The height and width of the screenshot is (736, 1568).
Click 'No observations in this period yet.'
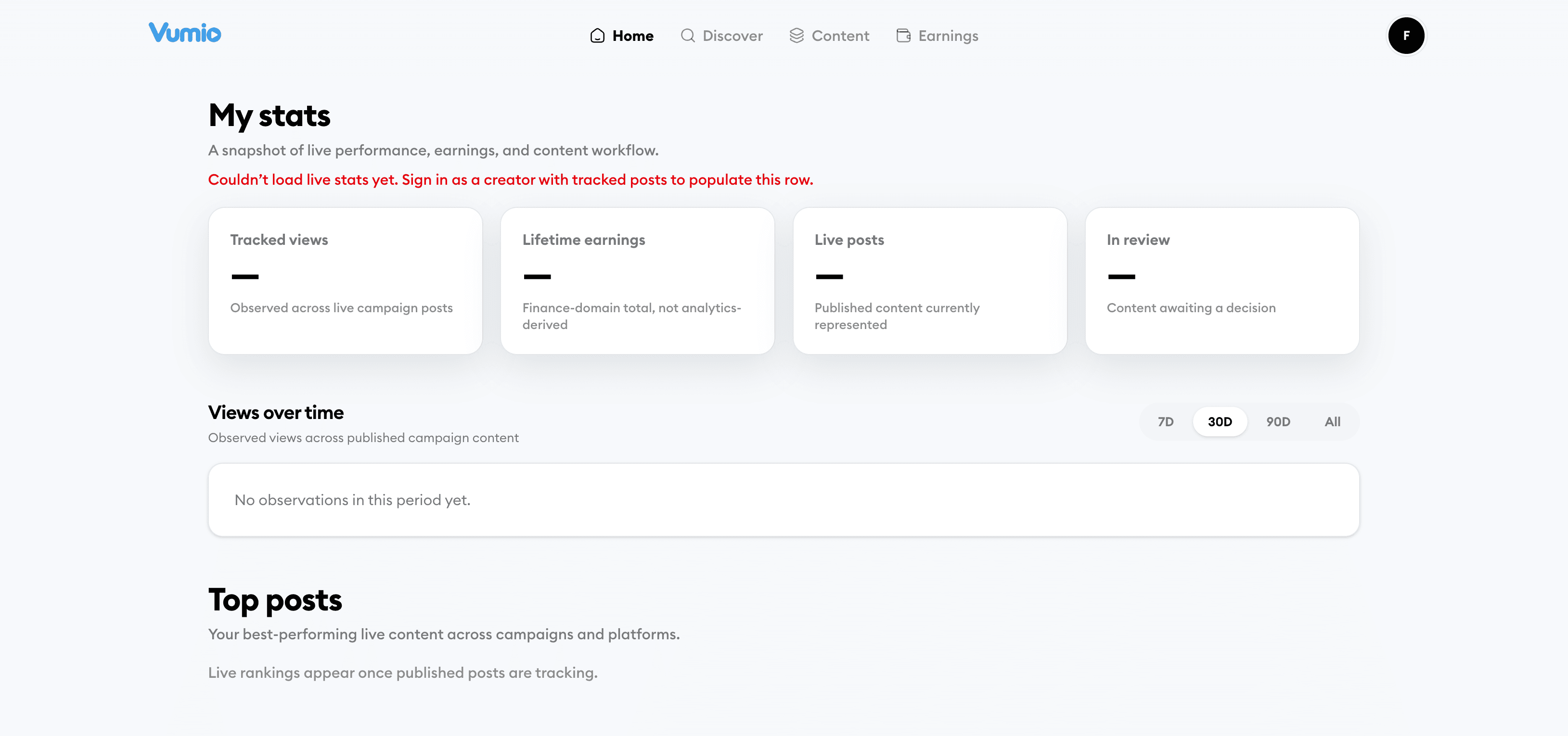[352, 500]
